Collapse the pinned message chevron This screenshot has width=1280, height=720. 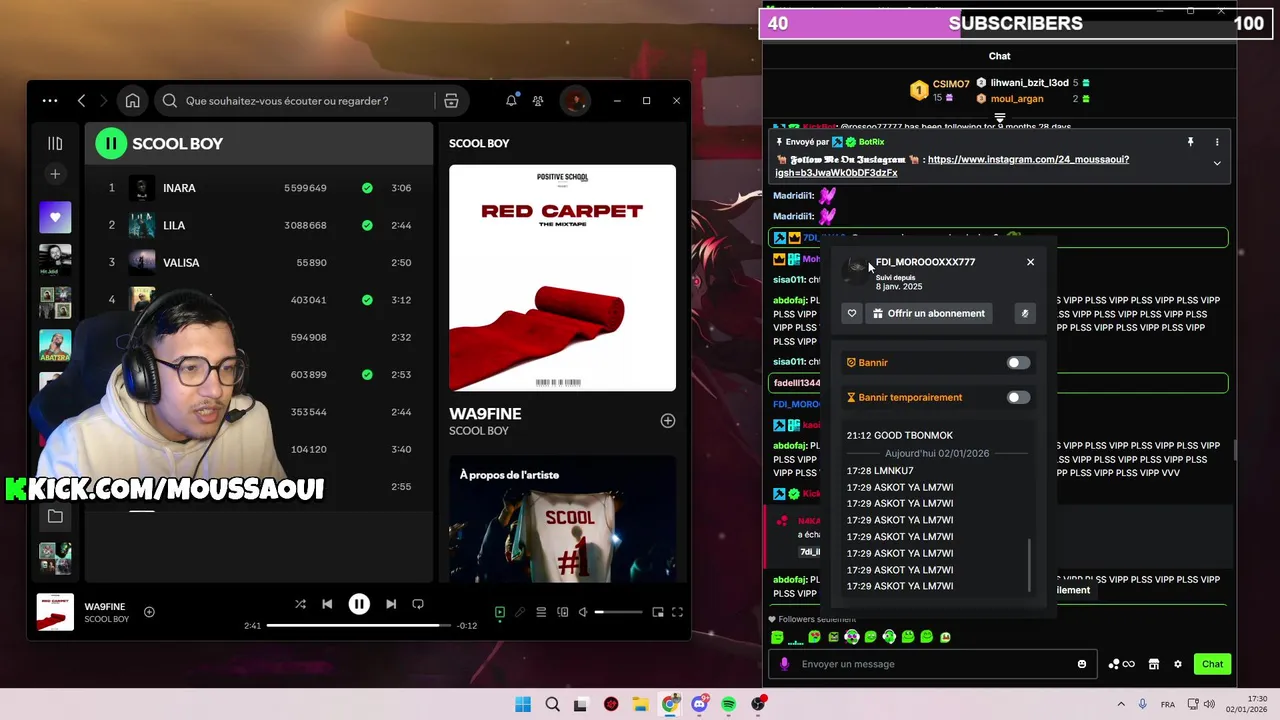[x=1217, y=163]
